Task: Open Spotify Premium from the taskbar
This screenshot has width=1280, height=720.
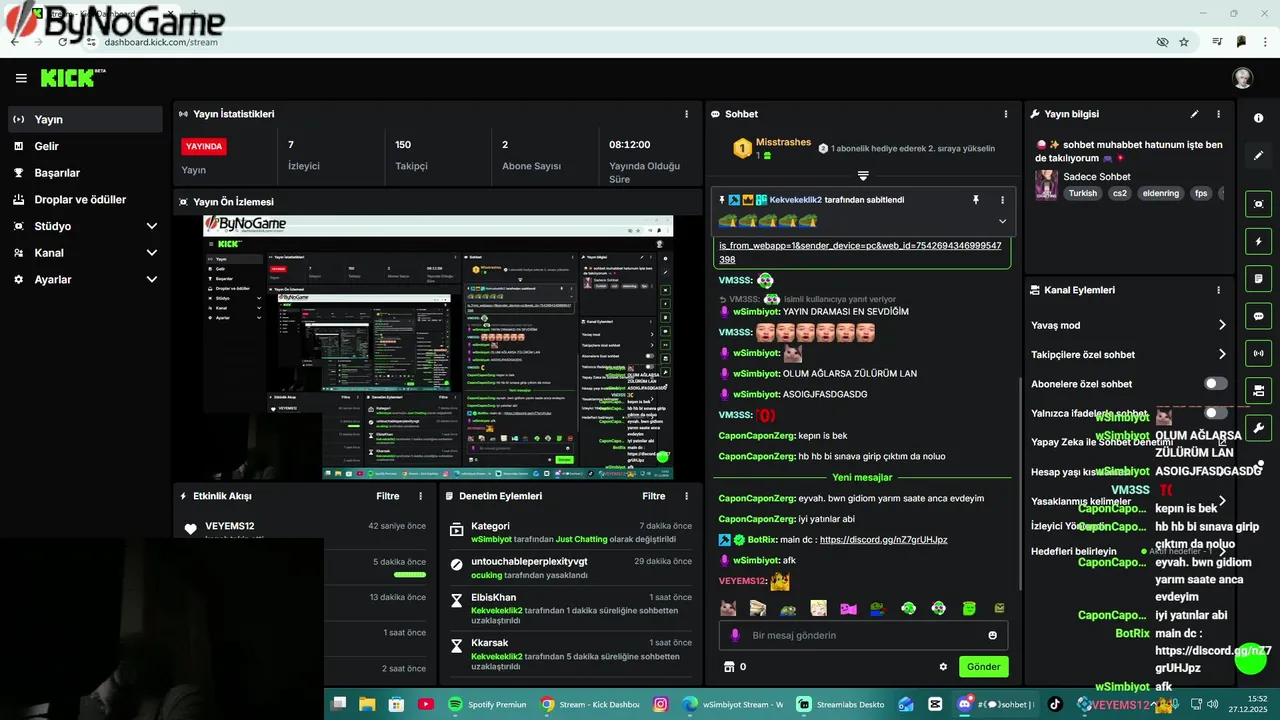Action: click(487, 704)
